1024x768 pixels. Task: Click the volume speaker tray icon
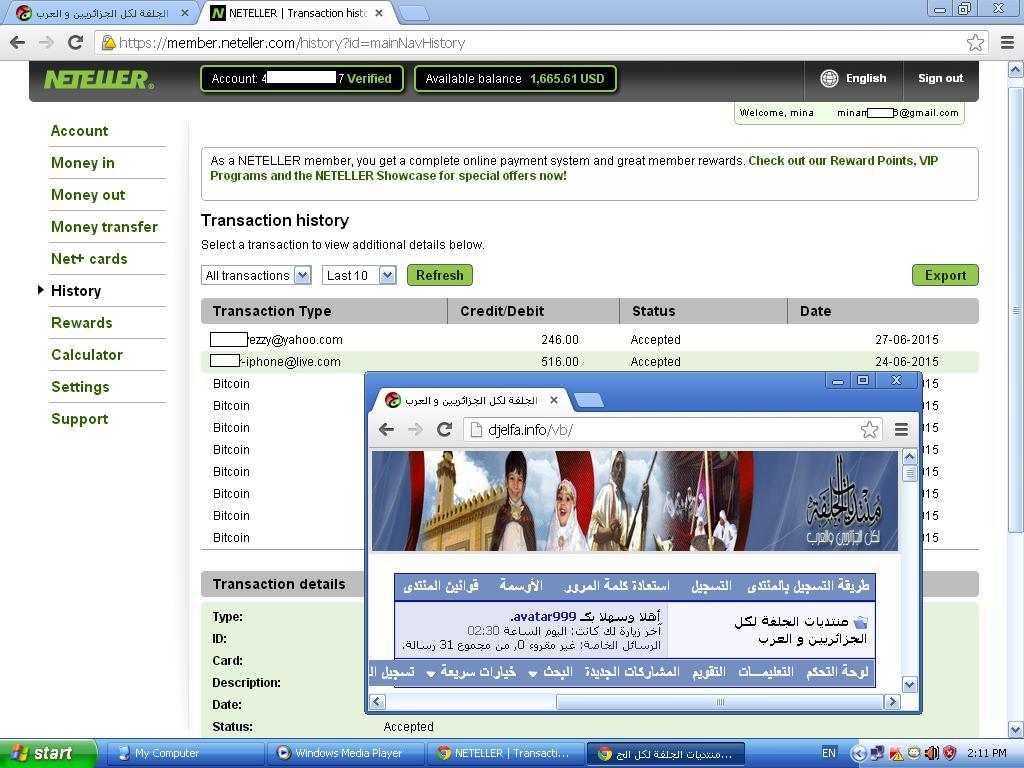pyautogui.click(x=932, y=753)
